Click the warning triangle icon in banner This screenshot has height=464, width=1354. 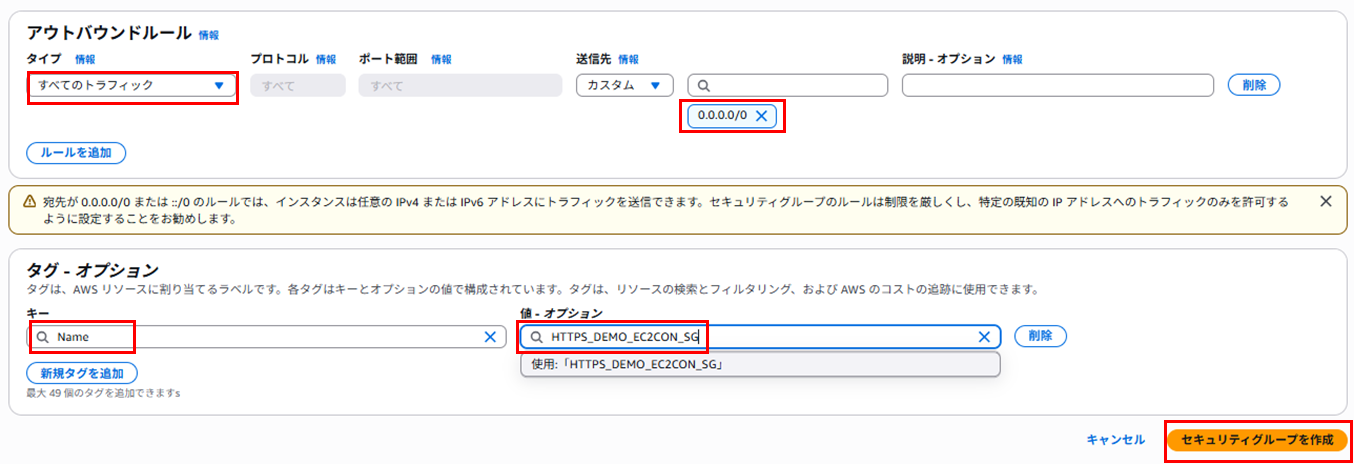coord(30,201)
